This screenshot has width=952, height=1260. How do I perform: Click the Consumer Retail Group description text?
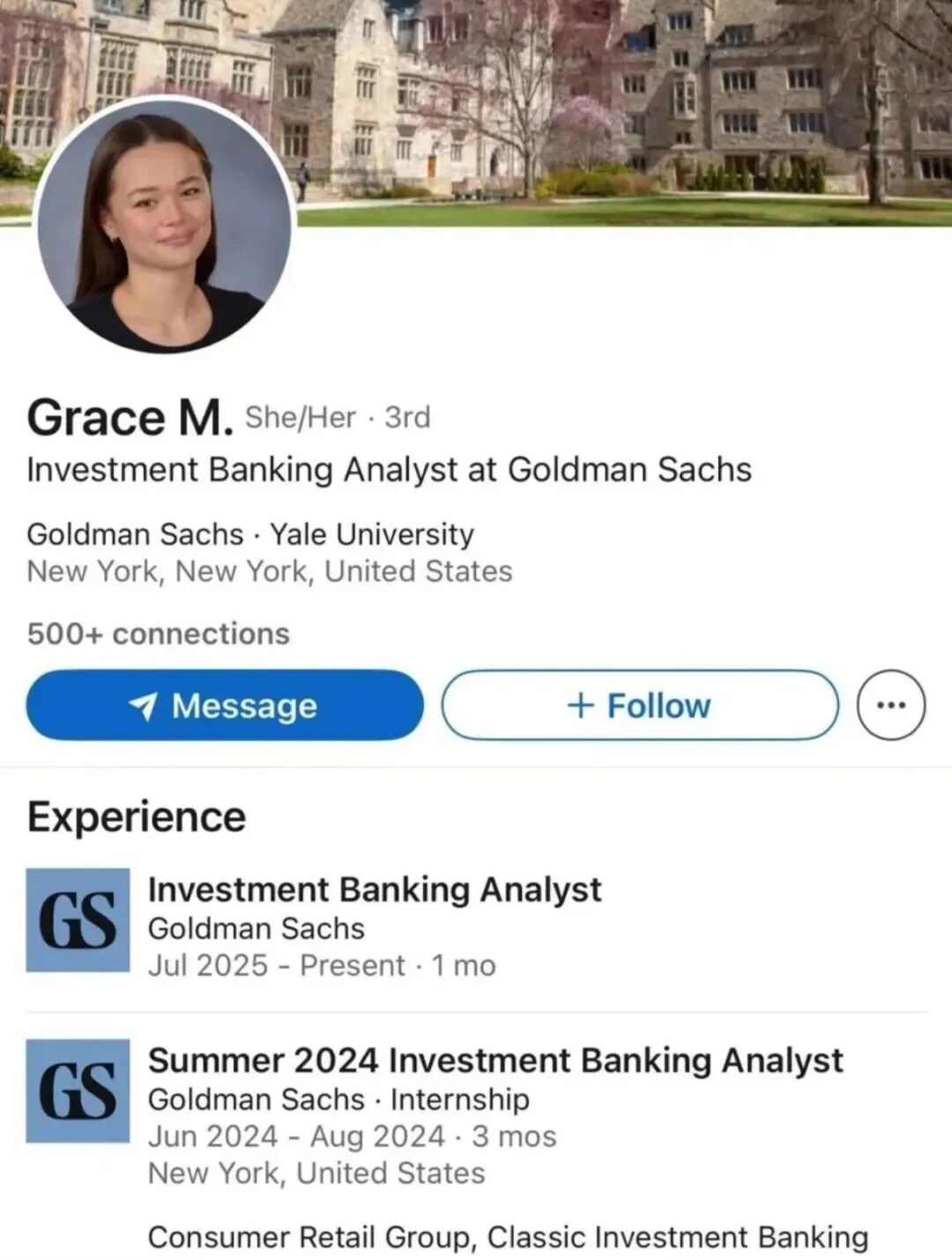pyautogui.click(x=508, y=1236)
